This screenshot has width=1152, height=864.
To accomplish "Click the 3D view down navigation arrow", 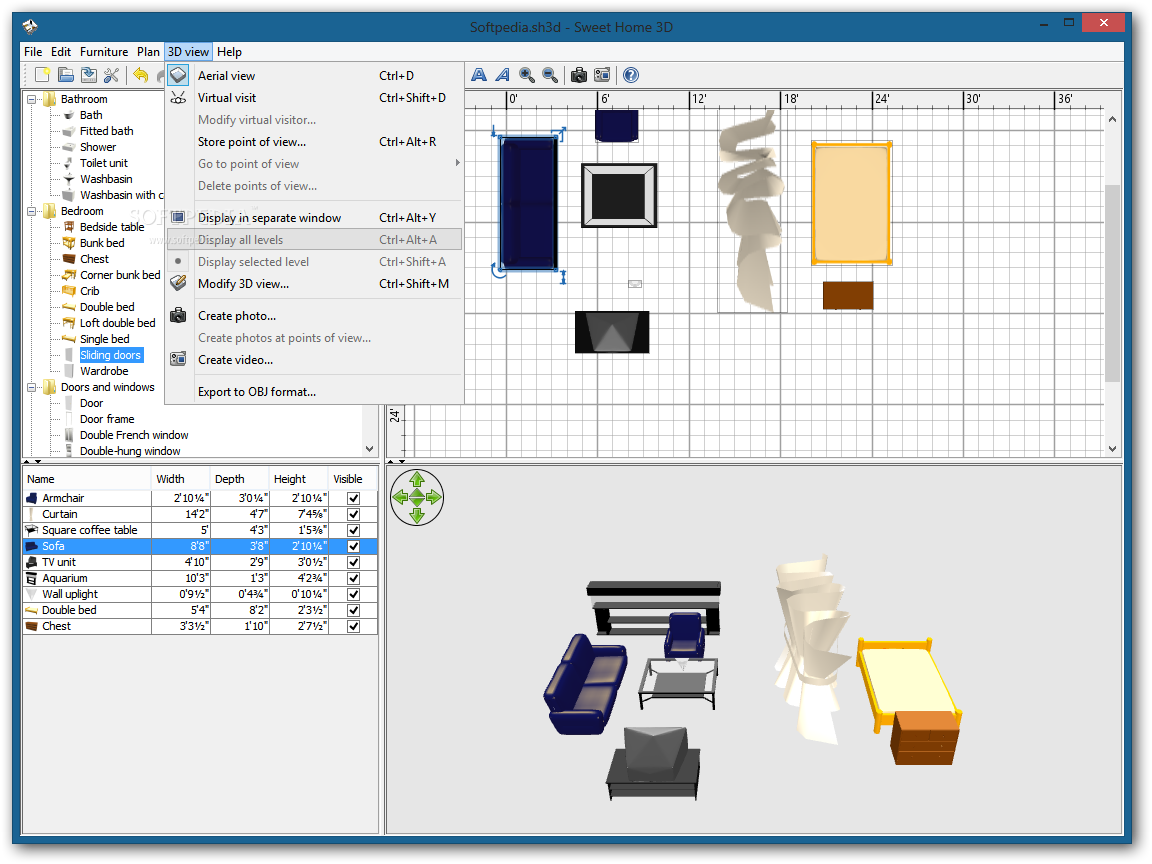I will (417, 515).
